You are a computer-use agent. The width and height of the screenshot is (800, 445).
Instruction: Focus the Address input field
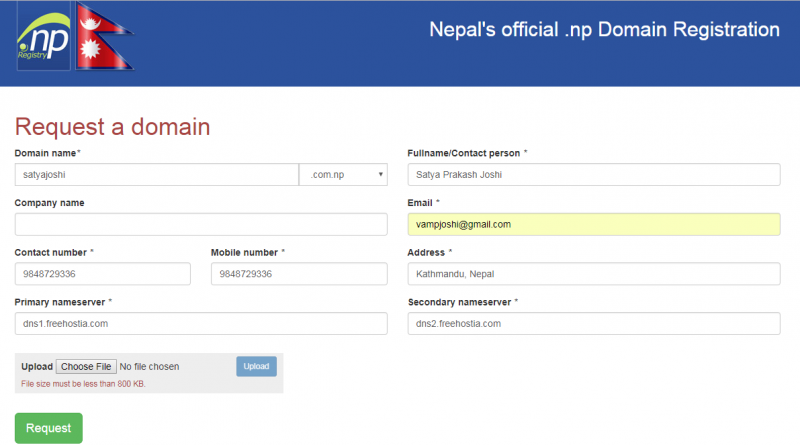tap(594, 274)
